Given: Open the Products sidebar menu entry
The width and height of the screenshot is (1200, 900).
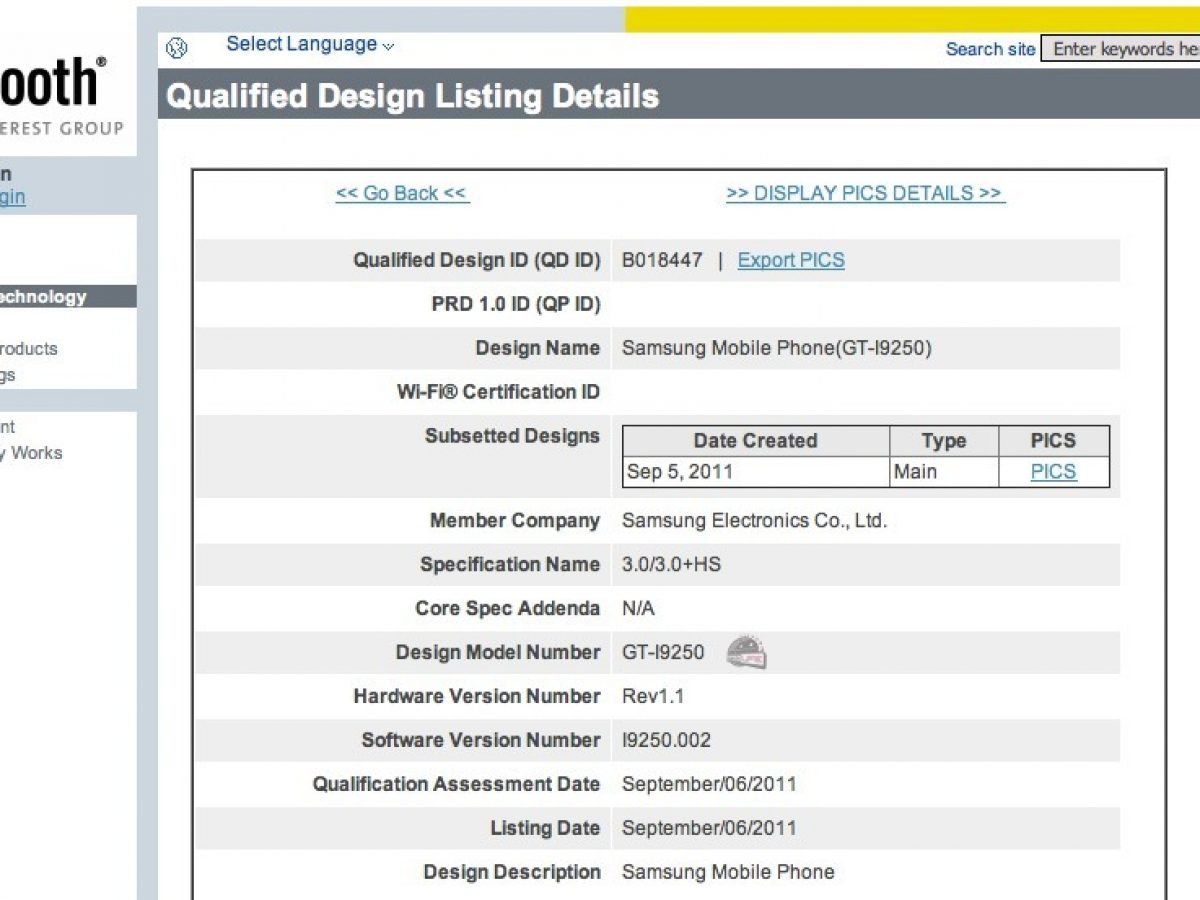Looking at the screenshot, I should tap(28, 349).
